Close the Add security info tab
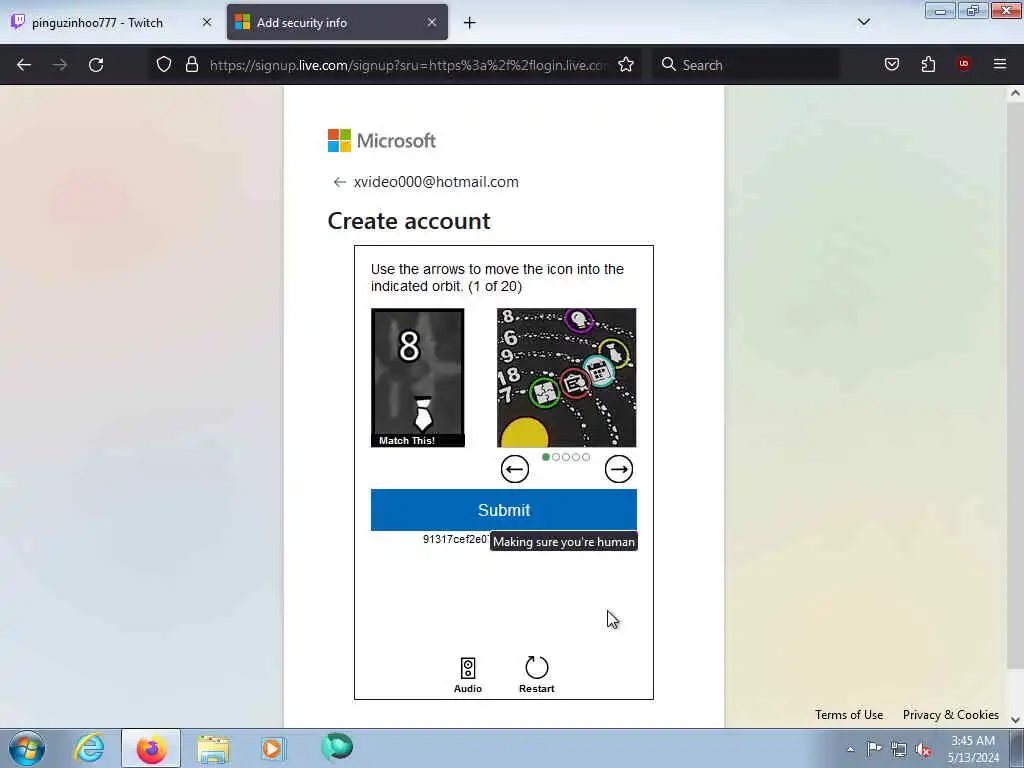This screenshot has height=768, width=1024. coord(432,22)
